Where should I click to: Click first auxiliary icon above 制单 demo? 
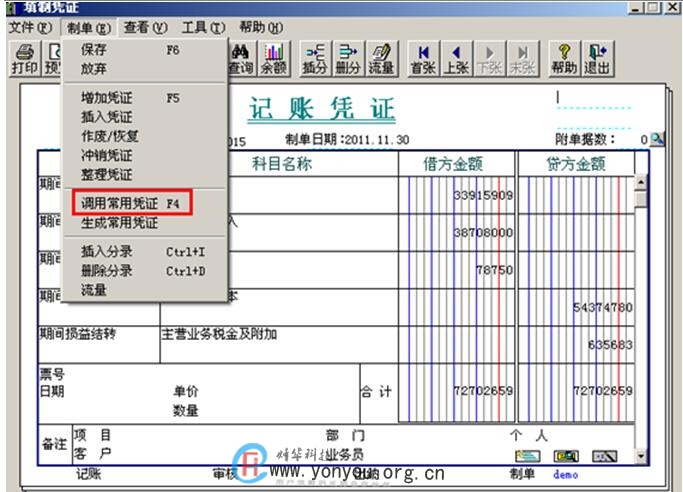(527, 456)
